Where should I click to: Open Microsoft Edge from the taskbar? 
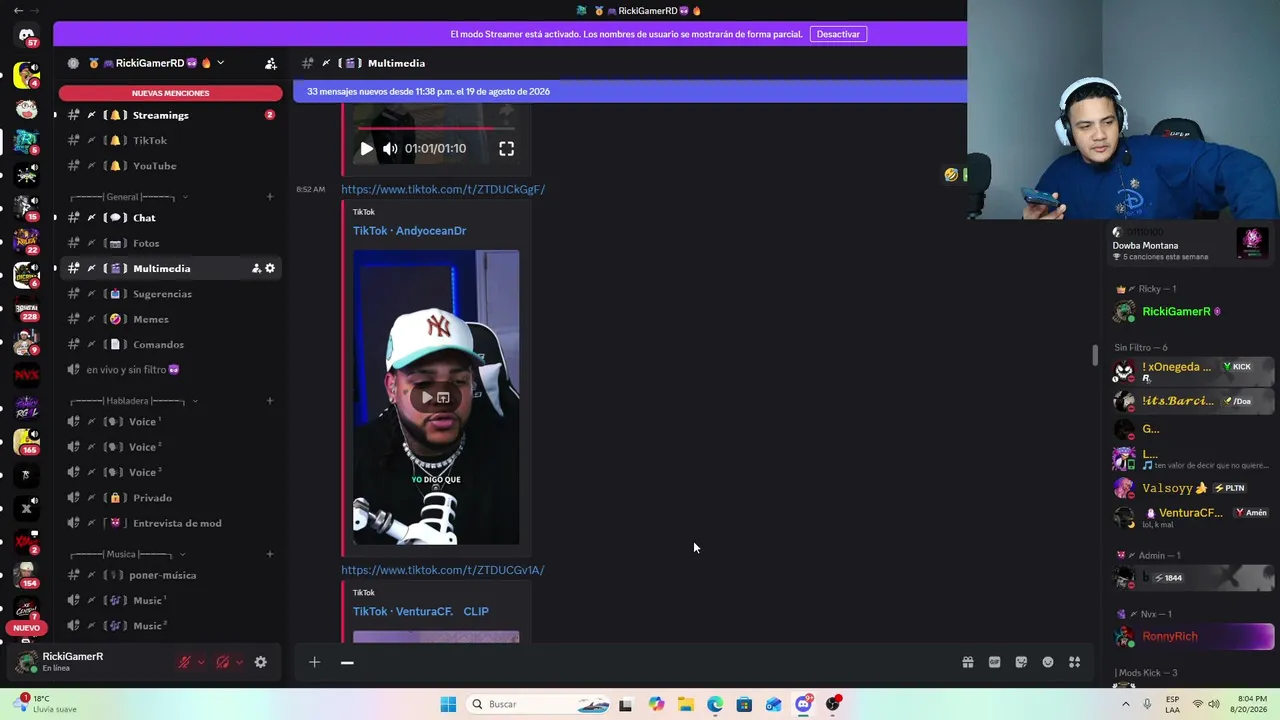[x=715, y=704]
